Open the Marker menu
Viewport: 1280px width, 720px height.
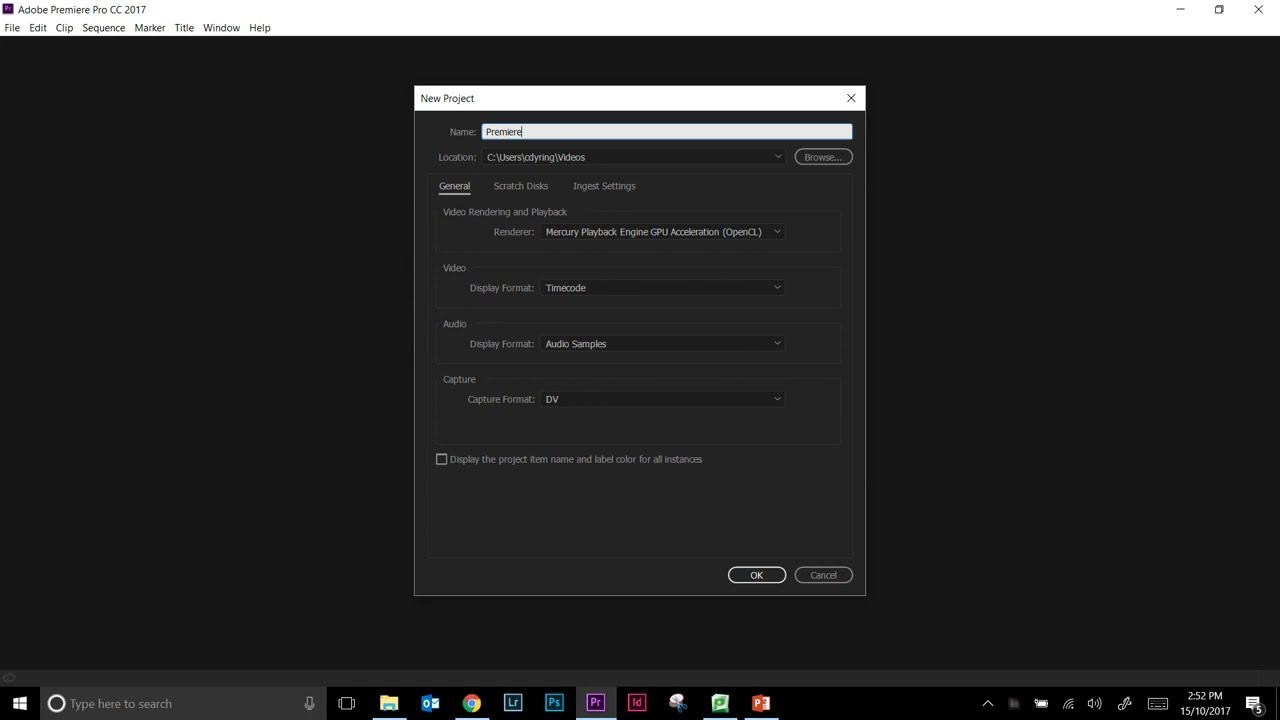pyautogui.click(x=150, y=28)
